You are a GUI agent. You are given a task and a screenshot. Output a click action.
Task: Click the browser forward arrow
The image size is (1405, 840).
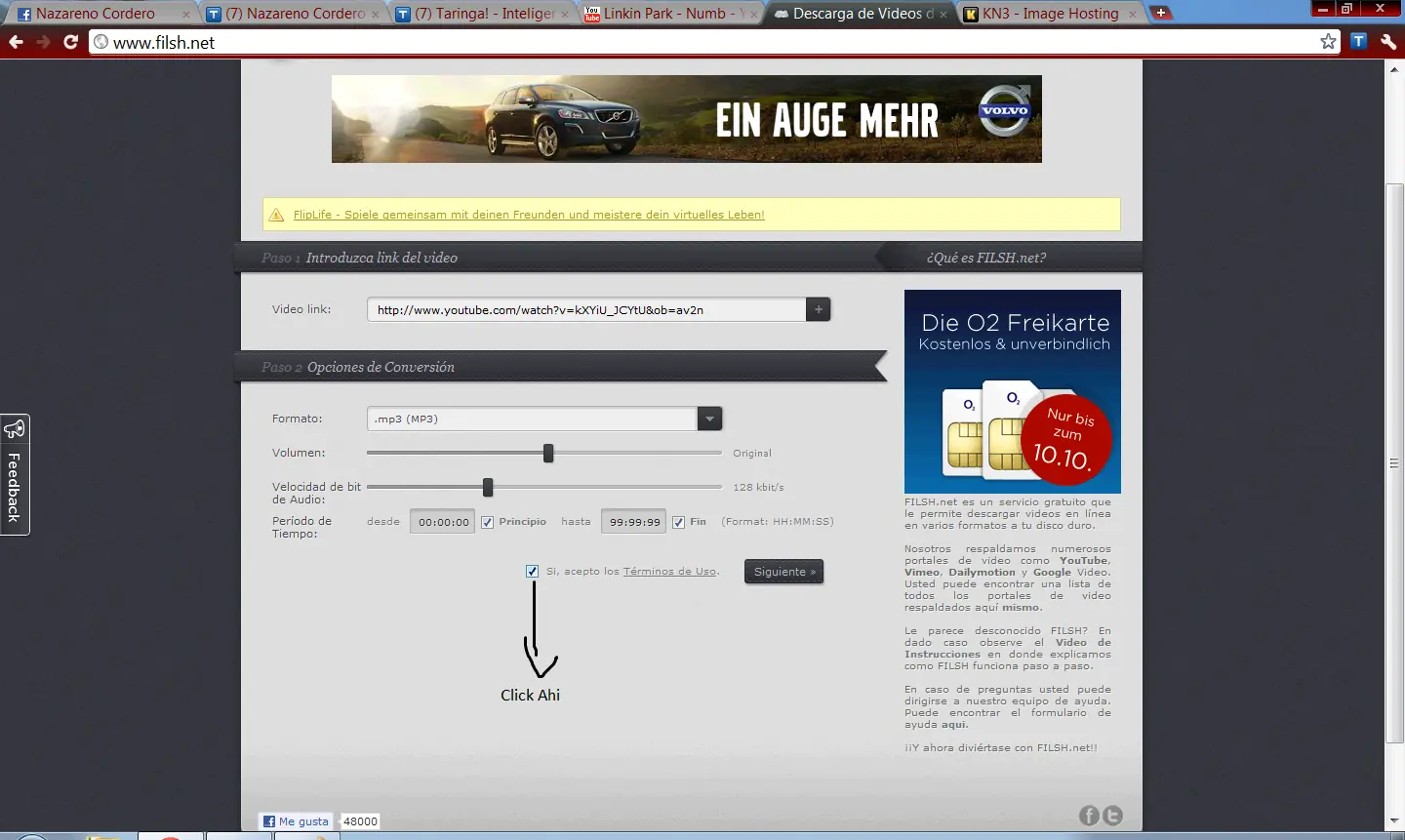[43, 42]
